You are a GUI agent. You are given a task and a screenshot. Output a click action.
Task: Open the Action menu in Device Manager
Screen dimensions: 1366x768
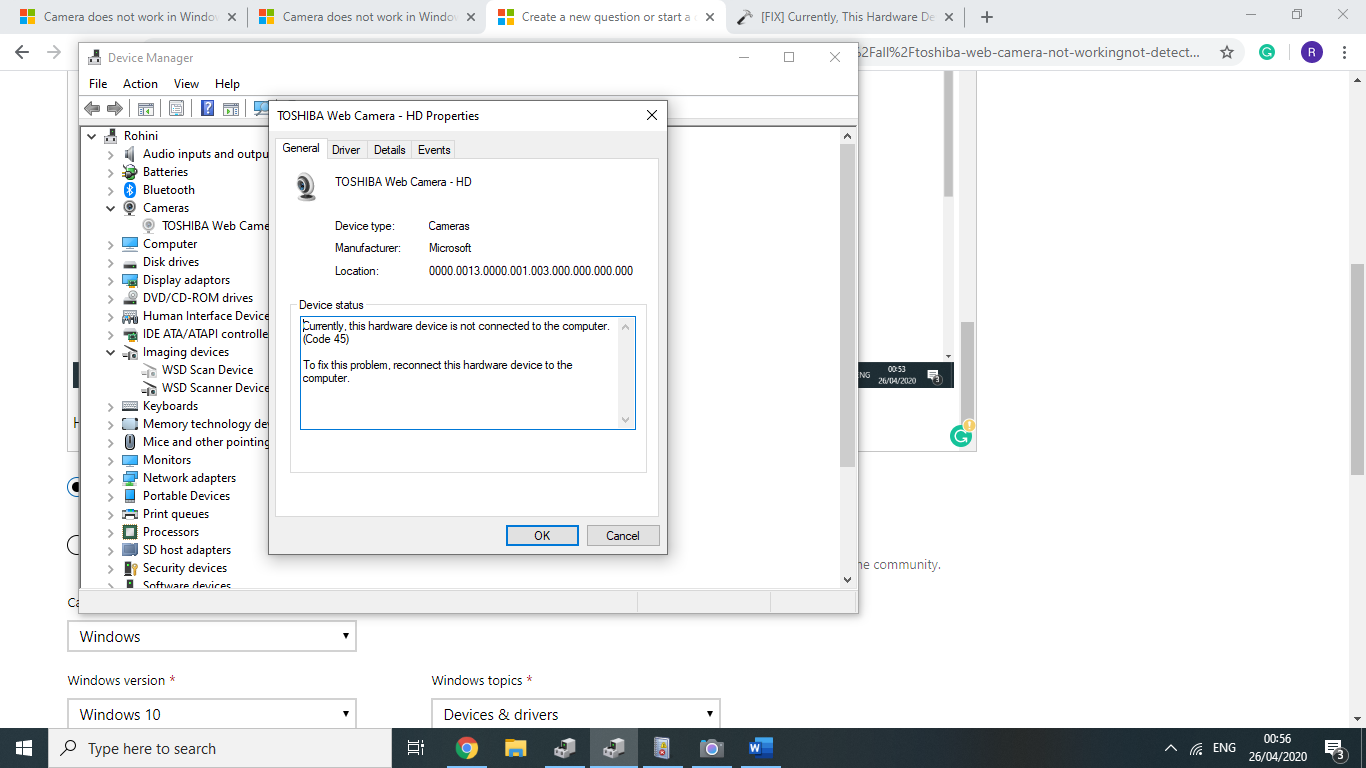[x=140, y=84]
